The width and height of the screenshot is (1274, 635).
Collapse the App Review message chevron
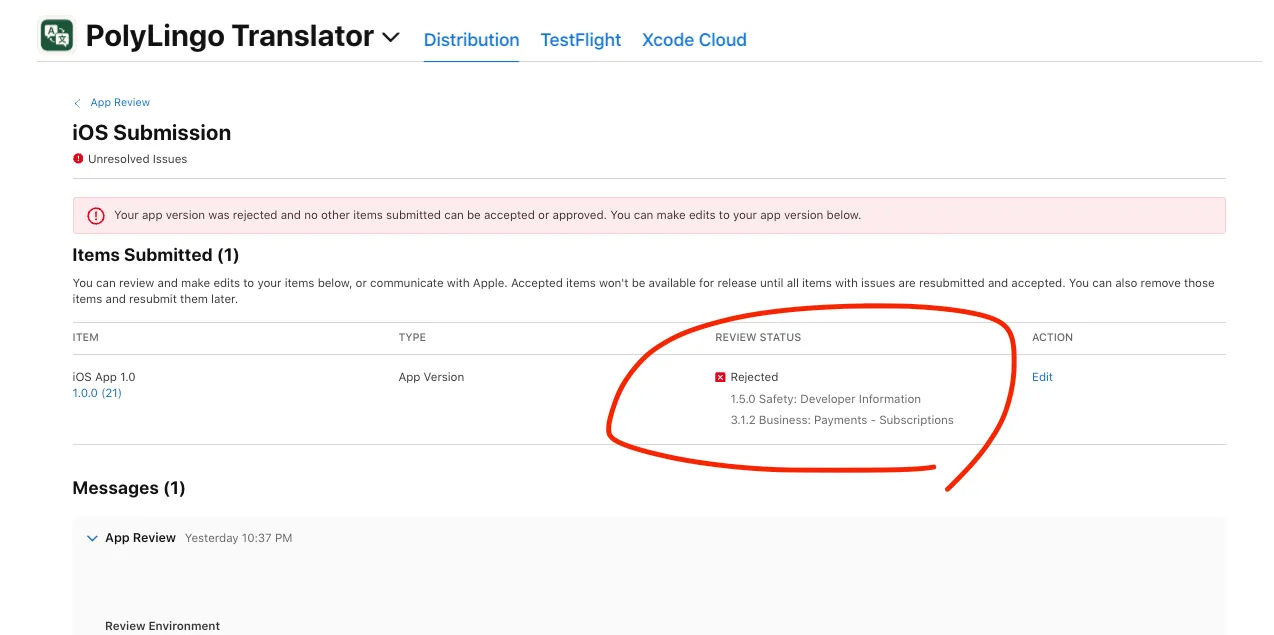click(93, 538)
